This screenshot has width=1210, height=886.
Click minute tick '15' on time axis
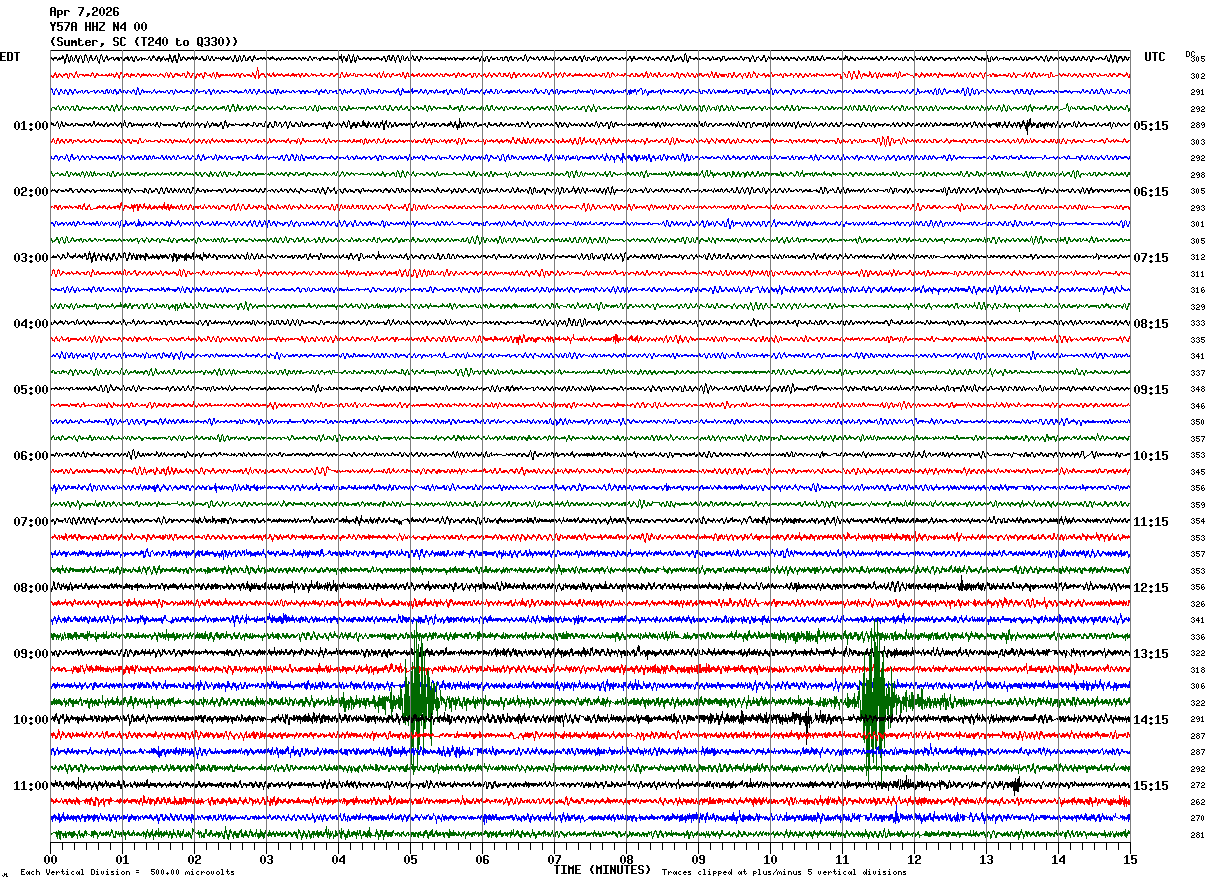[1130, 859]
